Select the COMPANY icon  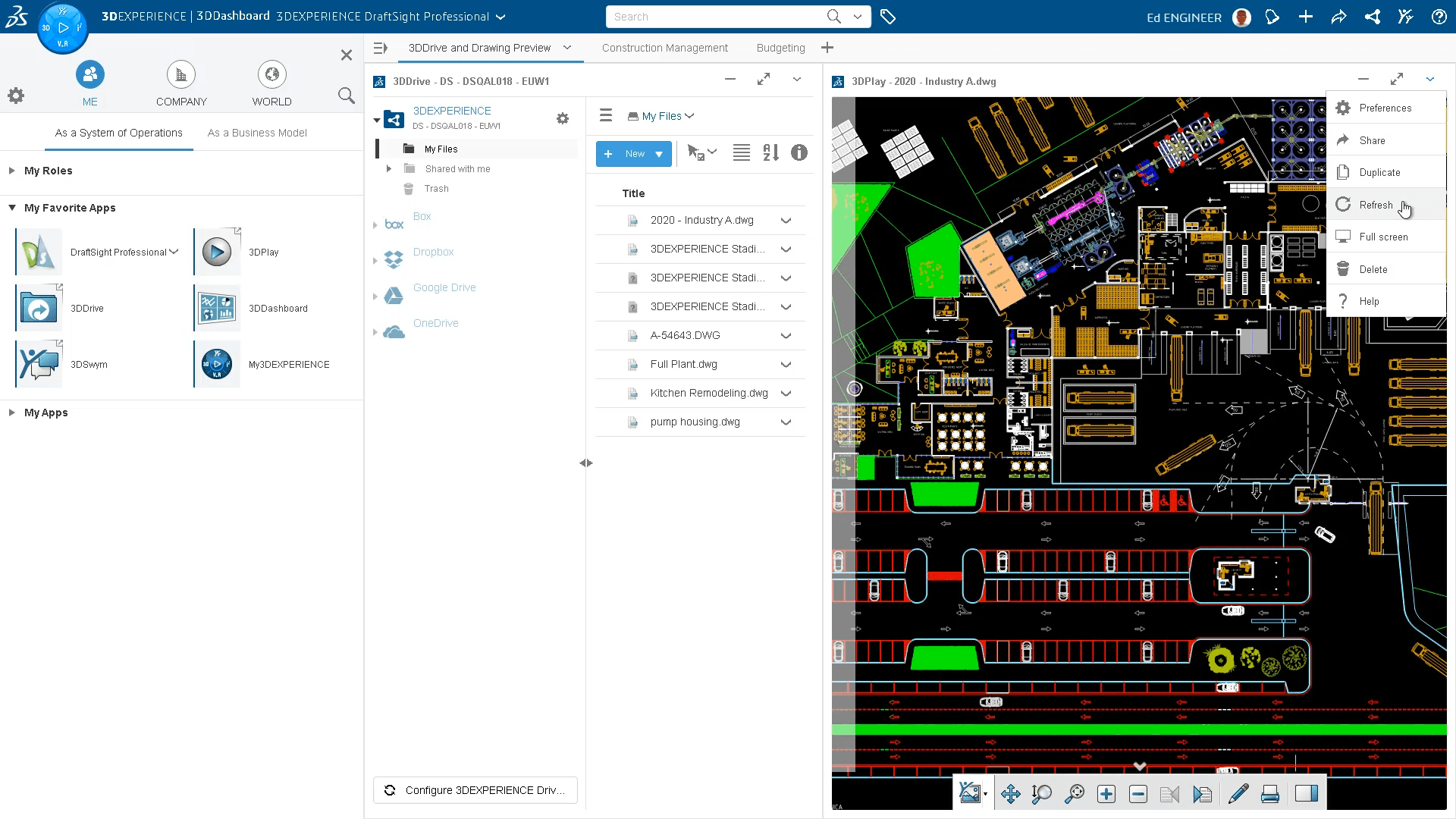pyautogui.click(x=181, y=74)
